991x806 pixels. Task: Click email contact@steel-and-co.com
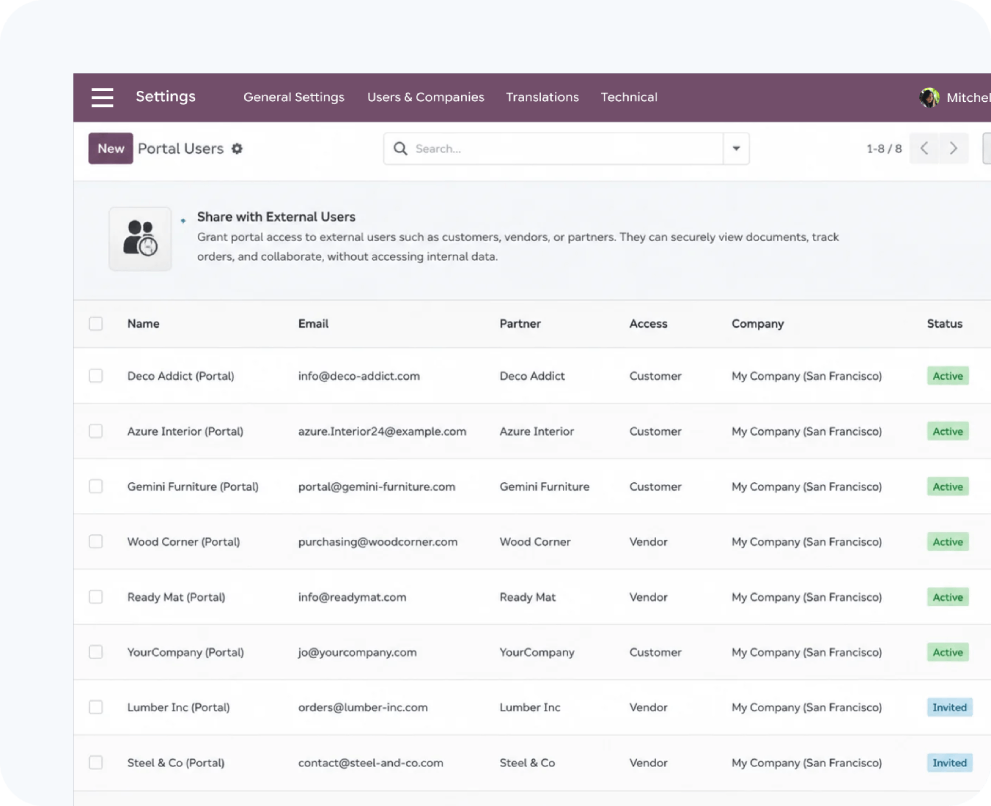coord(371,763)
